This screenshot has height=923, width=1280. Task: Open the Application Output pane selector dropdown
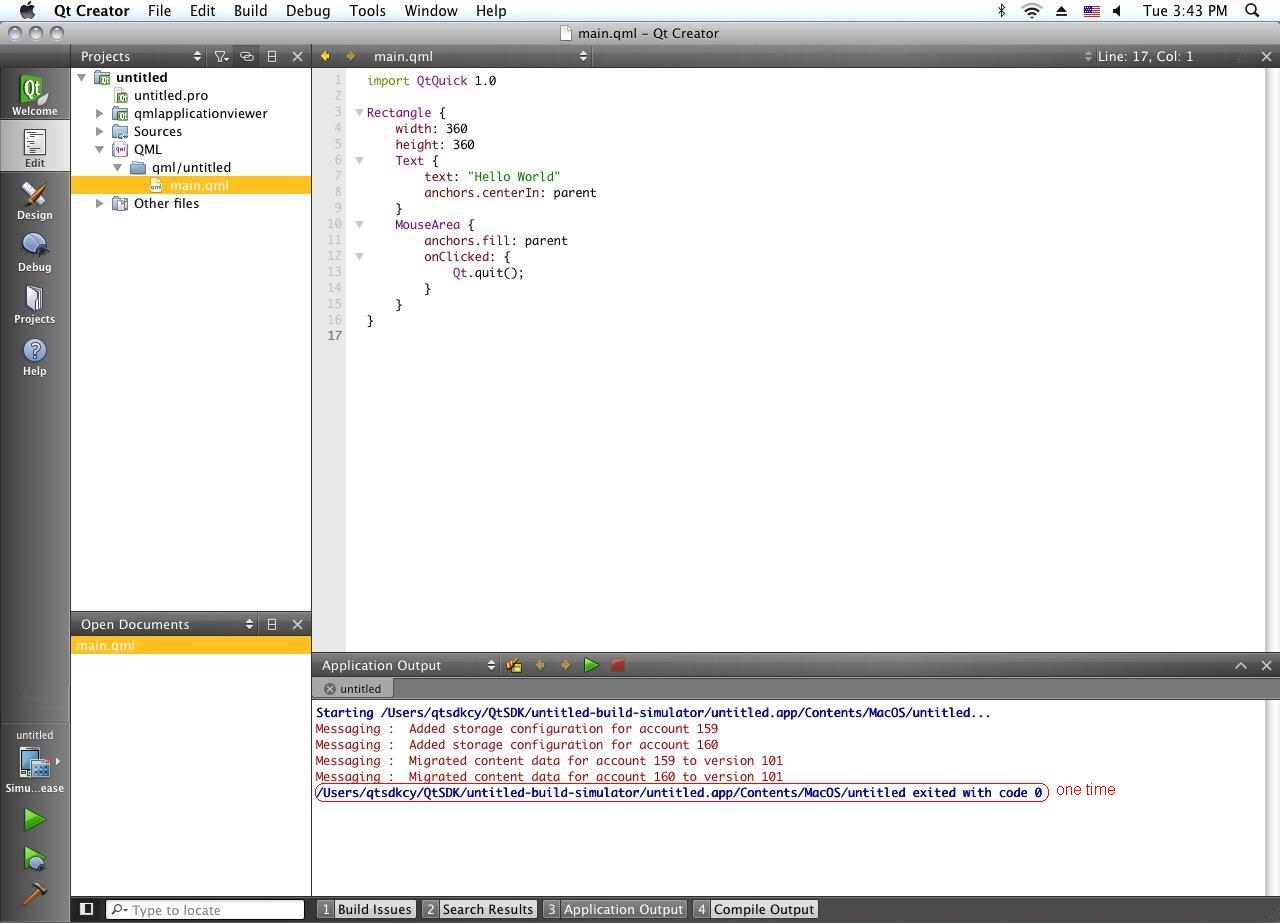click(407, 665)
